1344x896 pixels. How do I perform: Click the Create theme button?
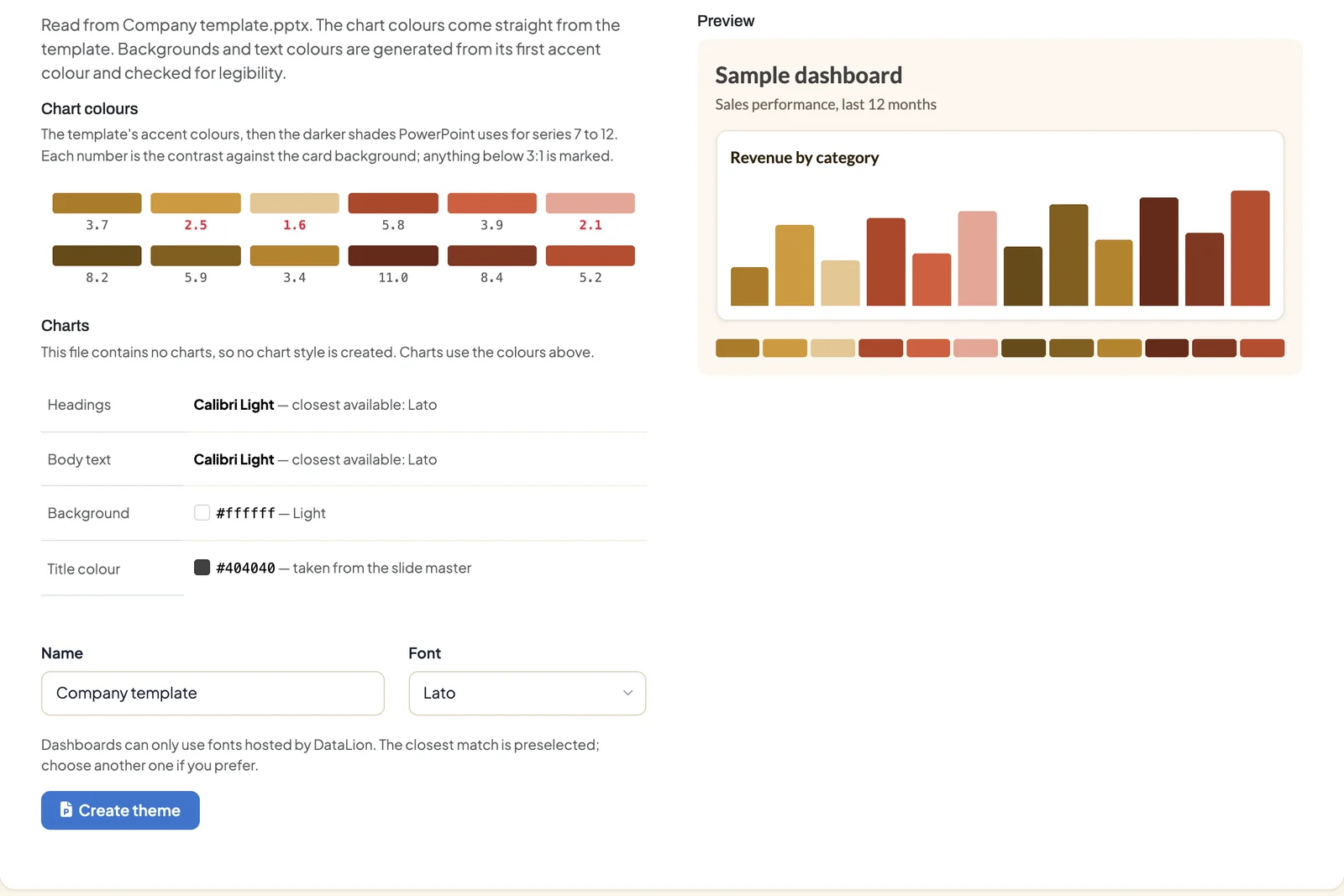pyautogui.click(x=120, y=810)
